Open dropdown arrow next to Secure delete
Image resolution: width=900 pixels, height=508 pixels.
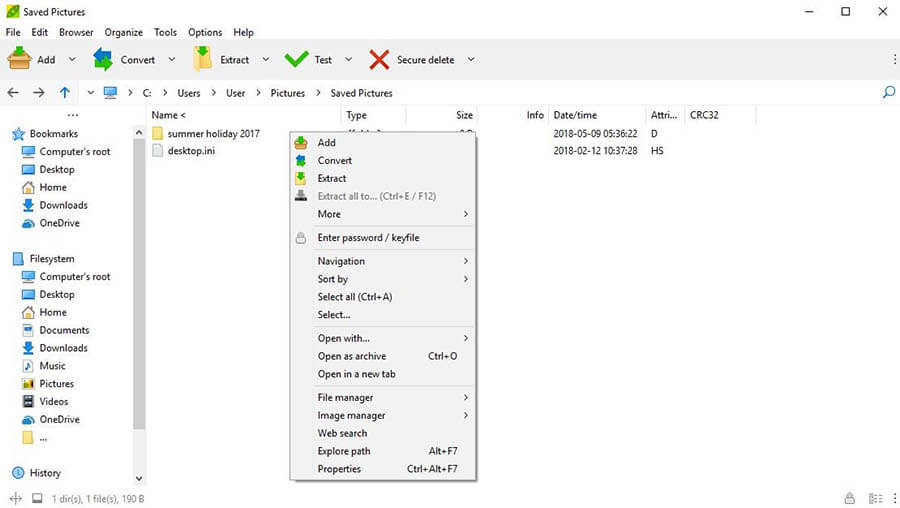point(470,60)
